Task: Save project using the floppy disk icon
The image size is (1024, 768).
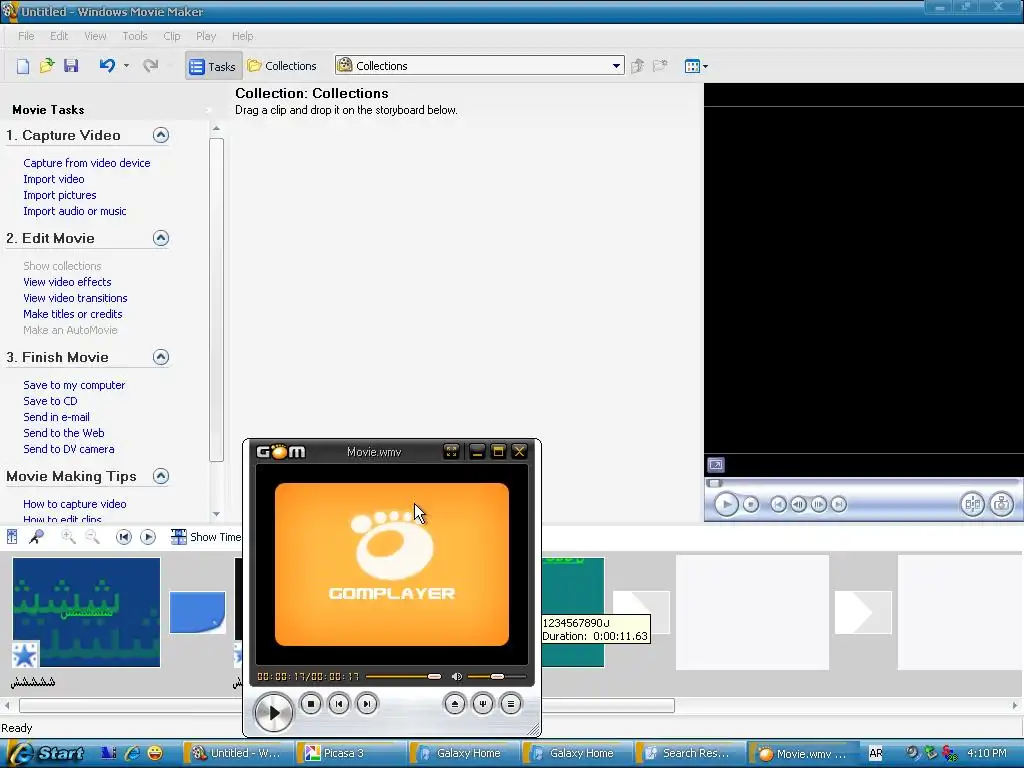Action: point(71,66)
